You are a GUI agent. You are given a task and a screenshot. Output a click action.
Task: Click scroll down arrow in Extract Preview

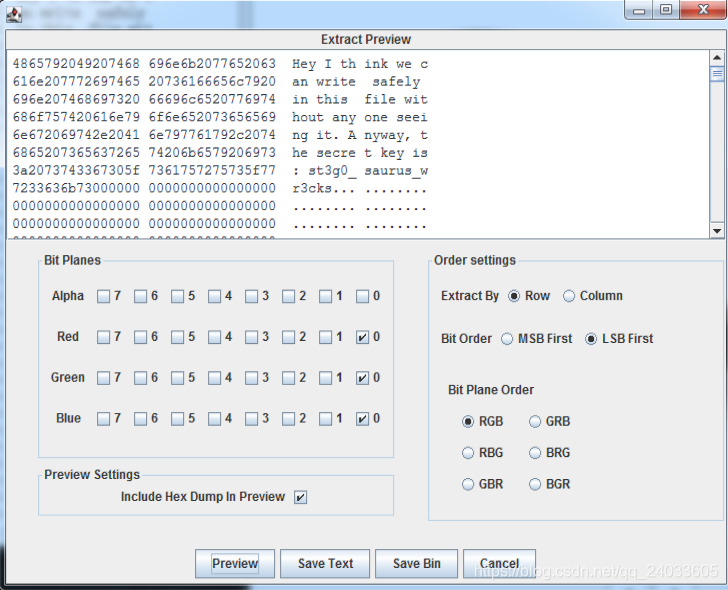(x=717, y=231)
